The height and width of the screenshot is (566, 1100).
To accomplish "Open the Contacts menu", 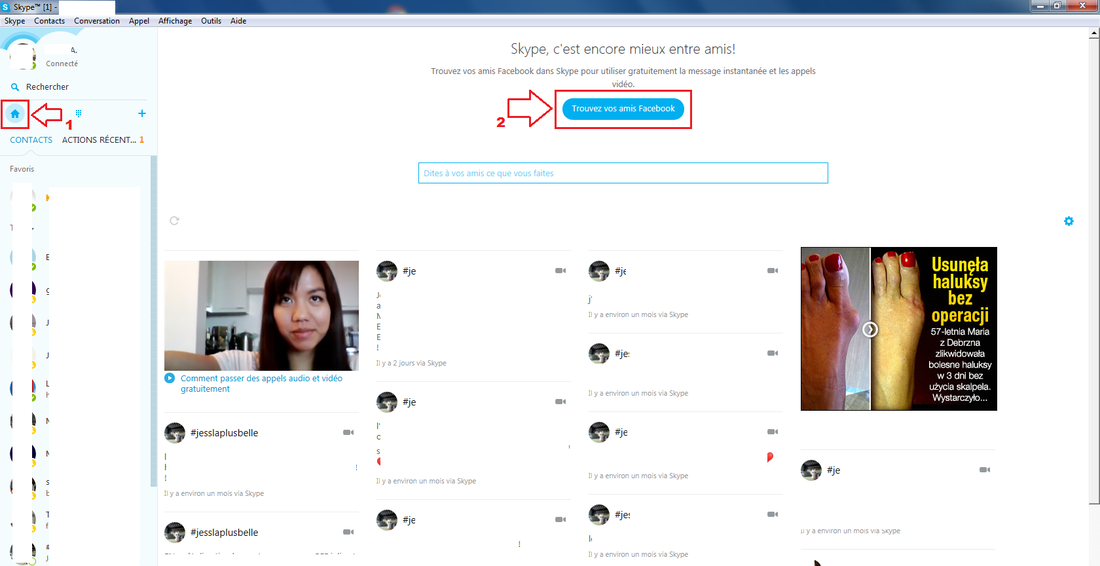I will coord(49,21).
